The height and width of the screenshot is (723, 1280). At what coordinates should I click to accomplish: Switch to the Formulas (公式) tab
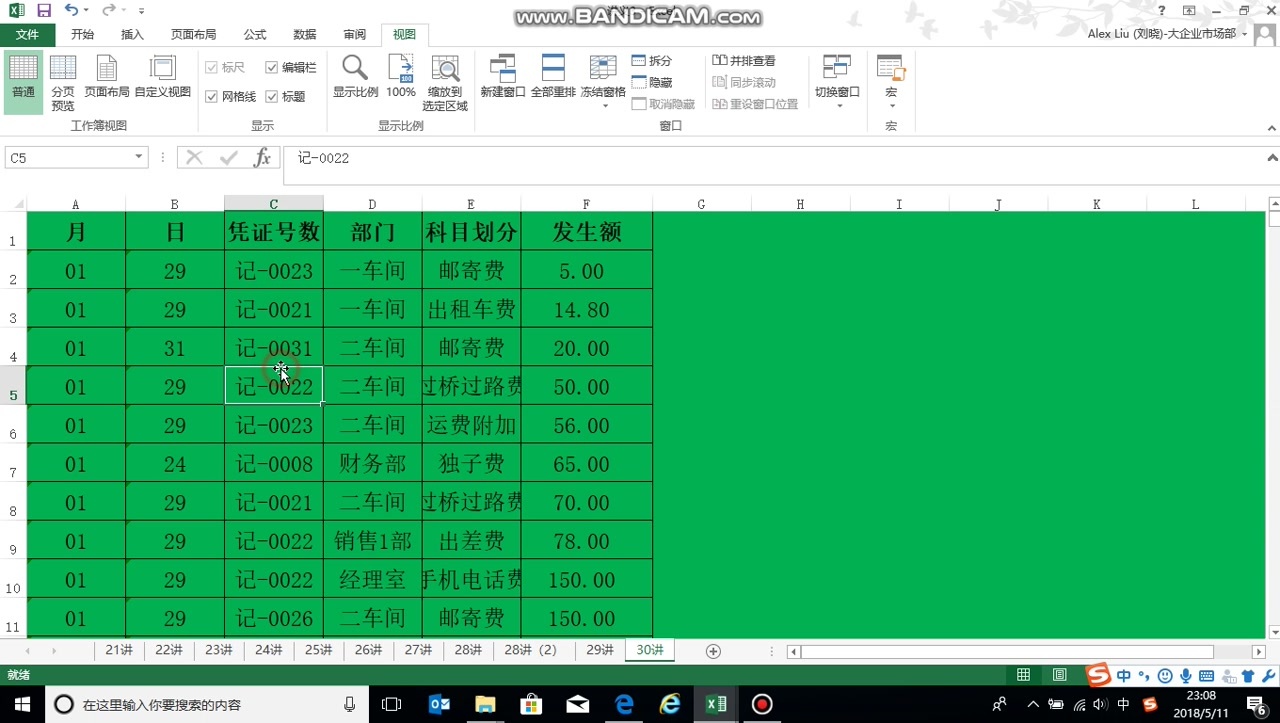pyautogui.click(x=255, y=34)
